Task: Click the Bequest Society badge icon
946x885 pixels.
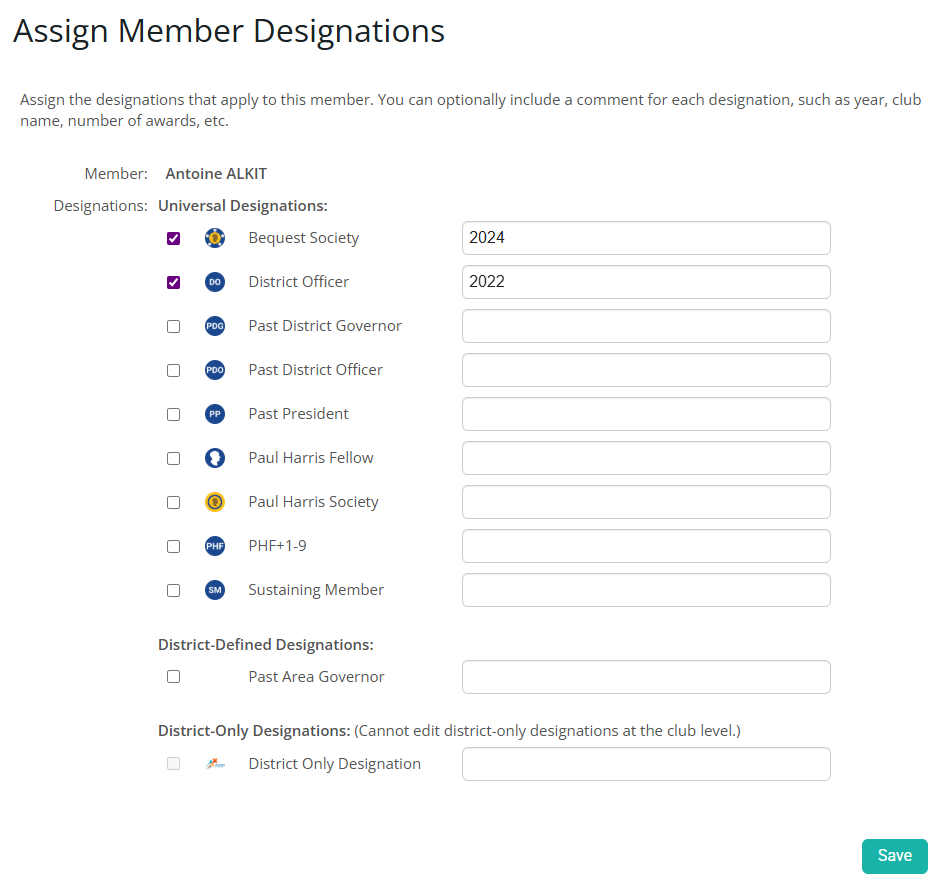Action: coord(215,238)
